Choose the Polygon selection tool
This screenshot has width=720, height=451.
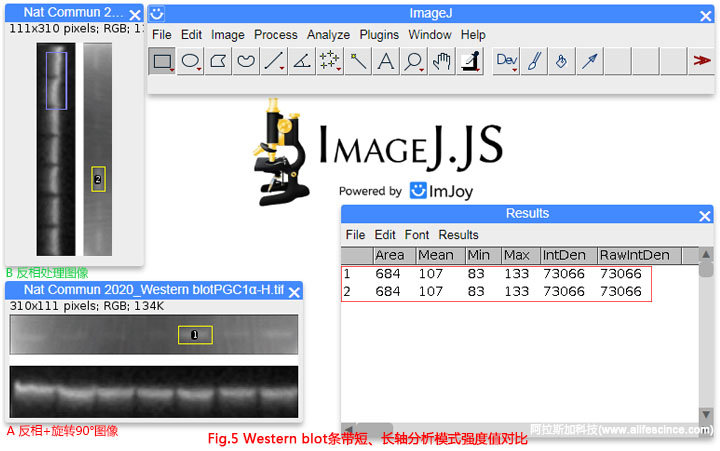tap(218, 62)
